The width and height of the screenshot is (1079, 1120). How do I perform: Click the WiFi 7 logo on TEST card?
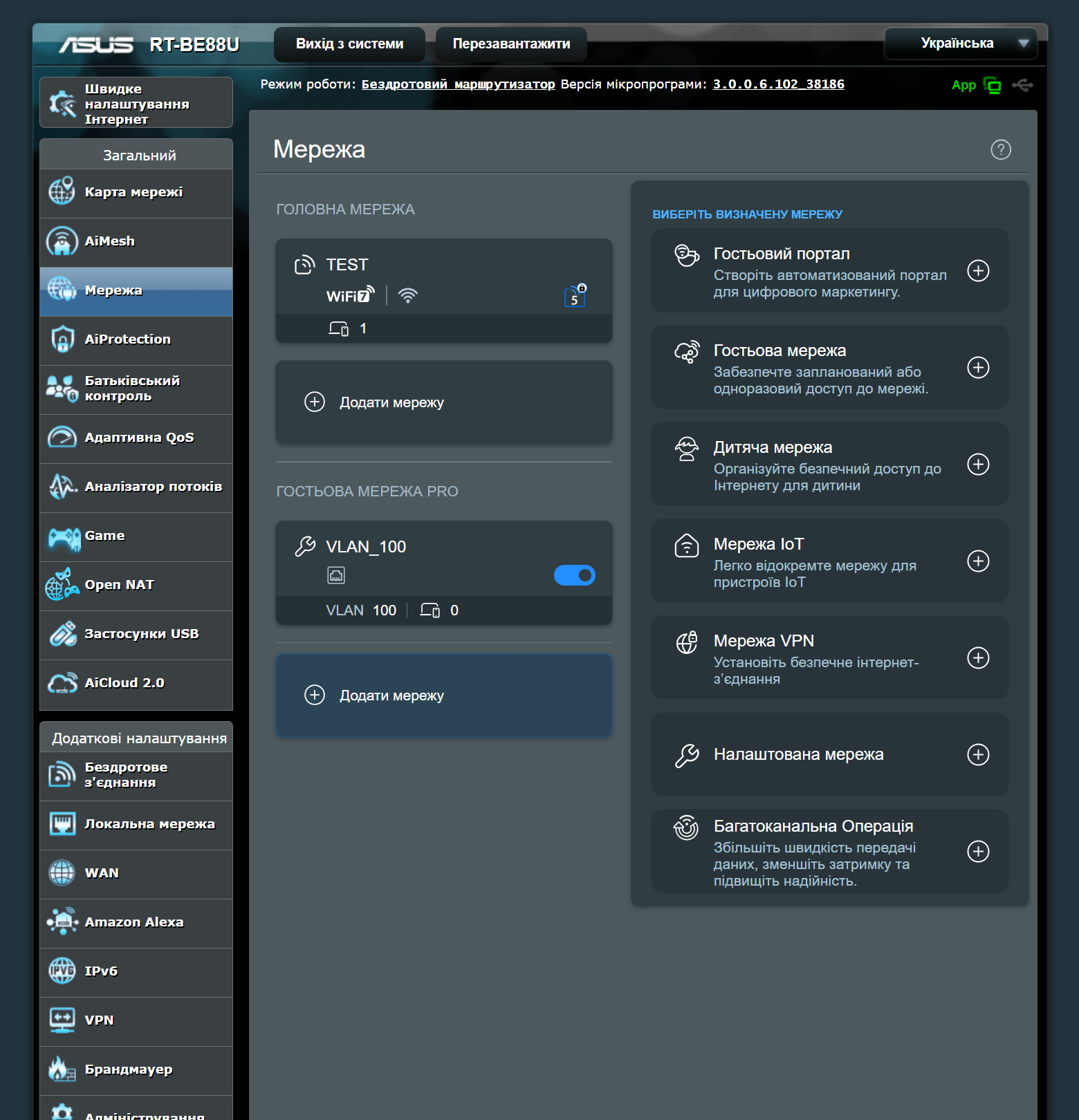[350, 295]
